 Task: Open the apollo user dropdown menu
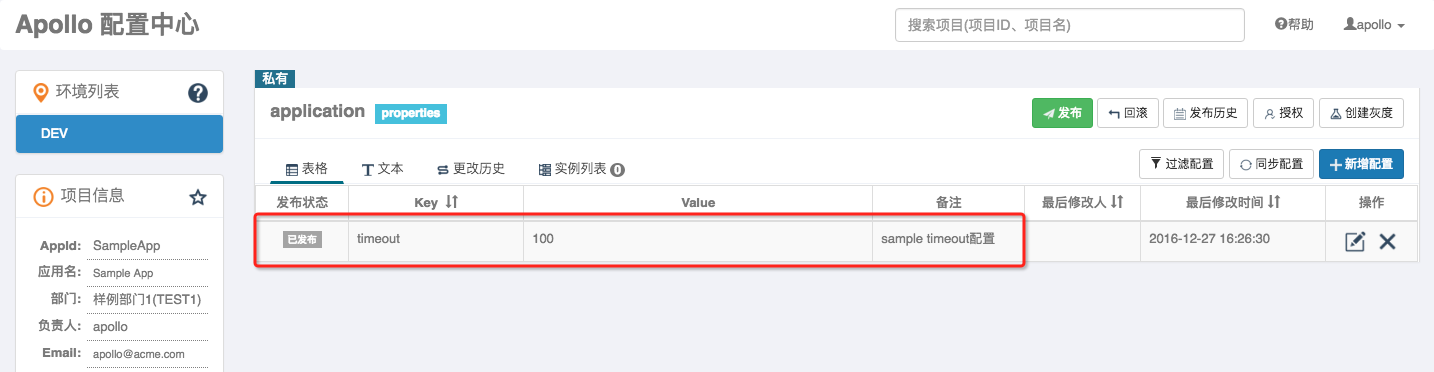[x=1375, y=25]
